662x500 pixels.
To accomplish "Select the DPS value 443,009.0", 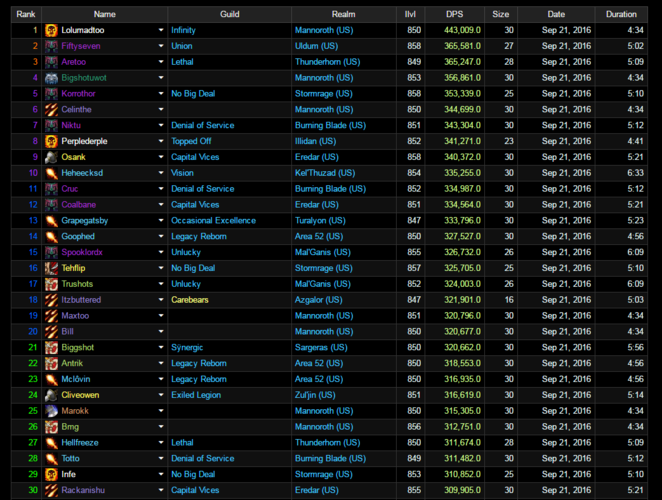I will point(462,30).
